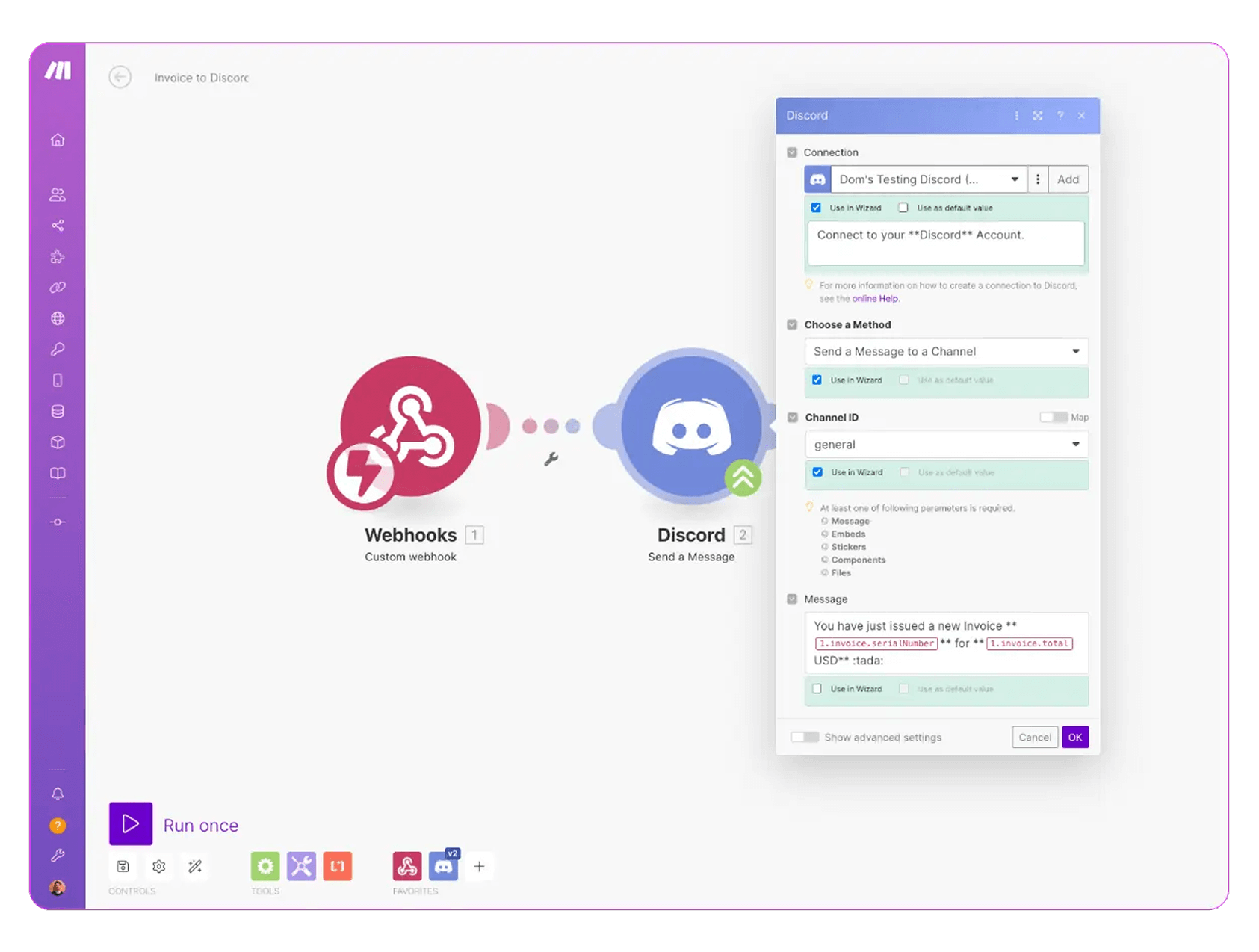This screenshot has width=1259, height=952.
Task: Open the Data structures cube icon
Action: click(x=58, y=442)
